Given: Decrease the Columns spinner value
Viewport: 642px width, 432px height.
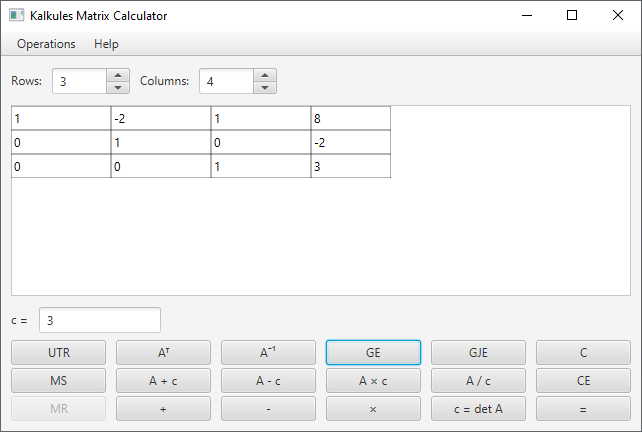Looking at the screenshot, I should point(265,88).
